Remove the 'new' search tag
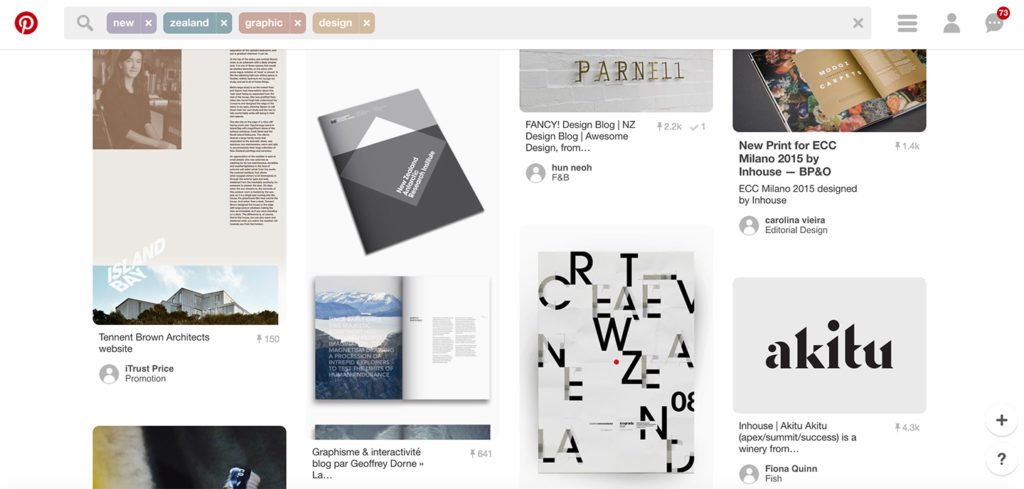This screenshot has height=489, width=1024. 148,23
